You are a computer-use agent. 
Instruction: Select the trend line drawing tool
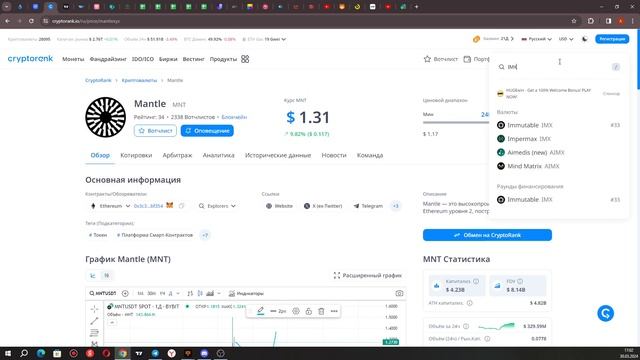(94, 321)
